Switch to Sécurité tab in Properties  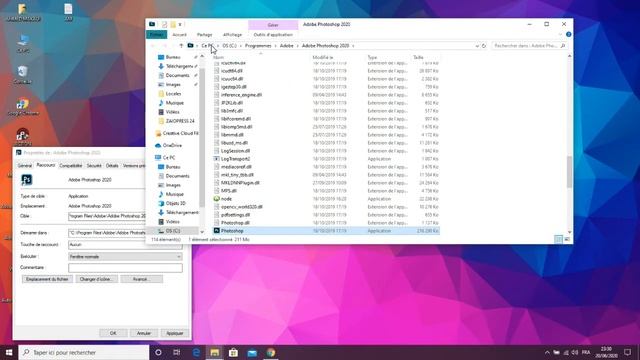94,166
